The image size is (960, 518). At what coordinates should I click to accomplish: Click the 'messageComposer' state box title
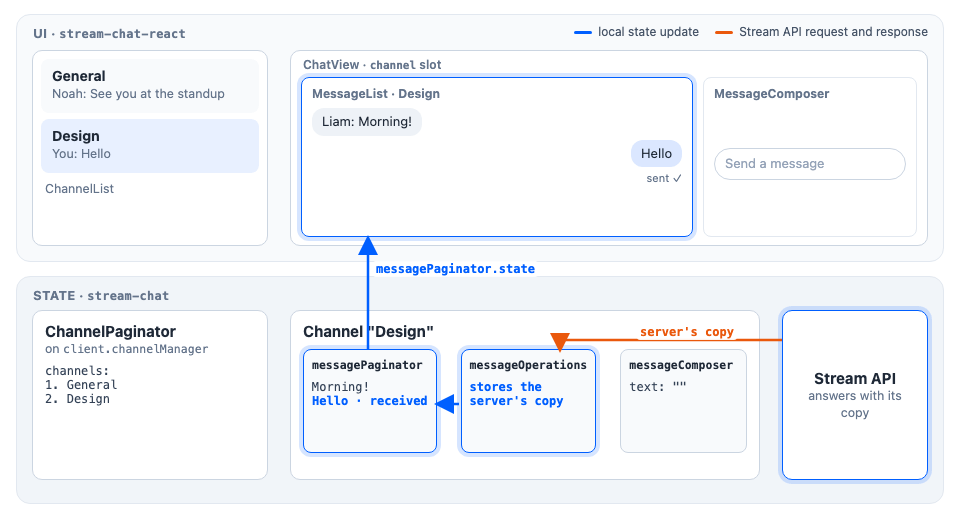[681, 365]
